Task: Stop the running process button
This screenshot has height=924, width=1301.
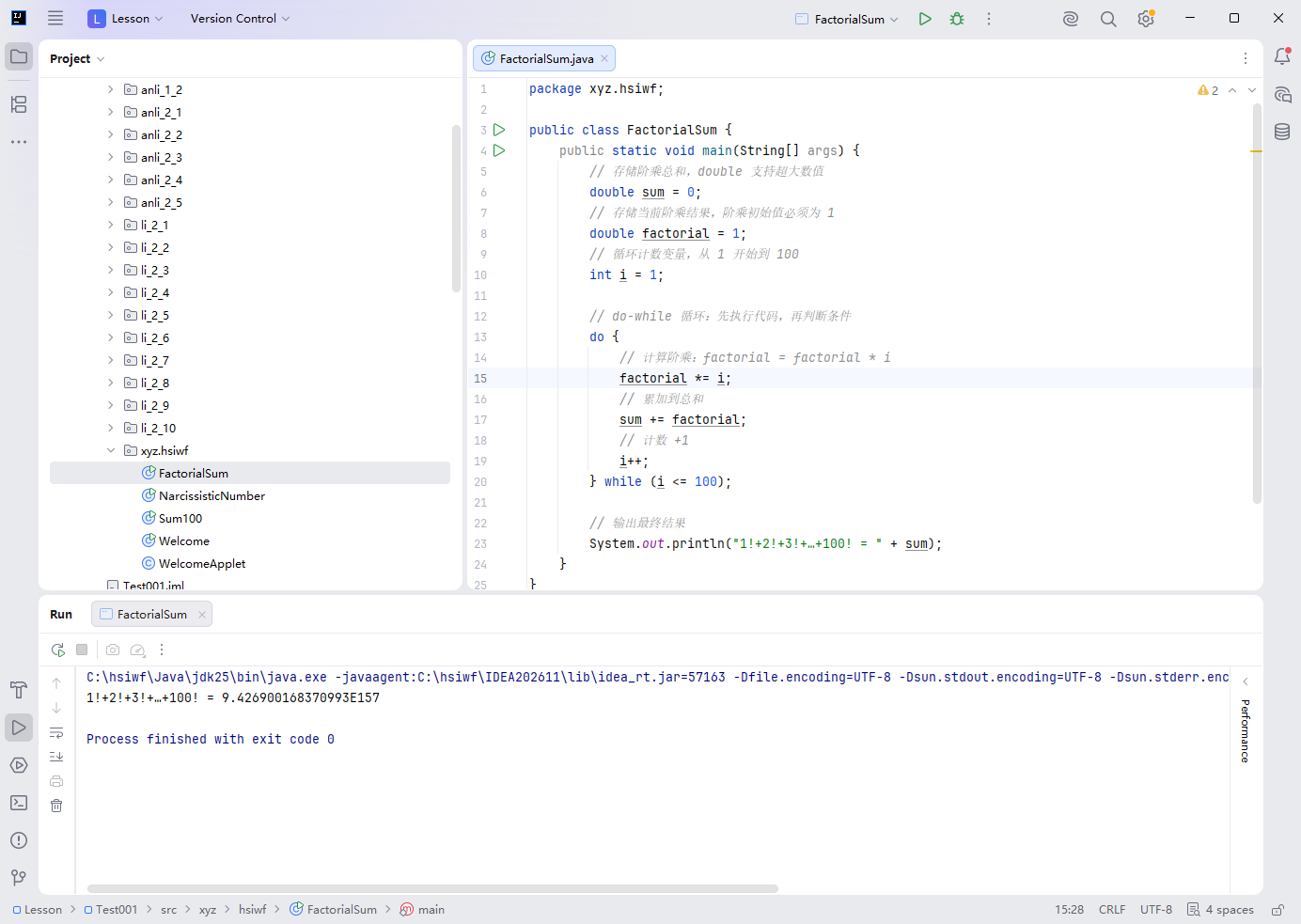Action: 82,650
